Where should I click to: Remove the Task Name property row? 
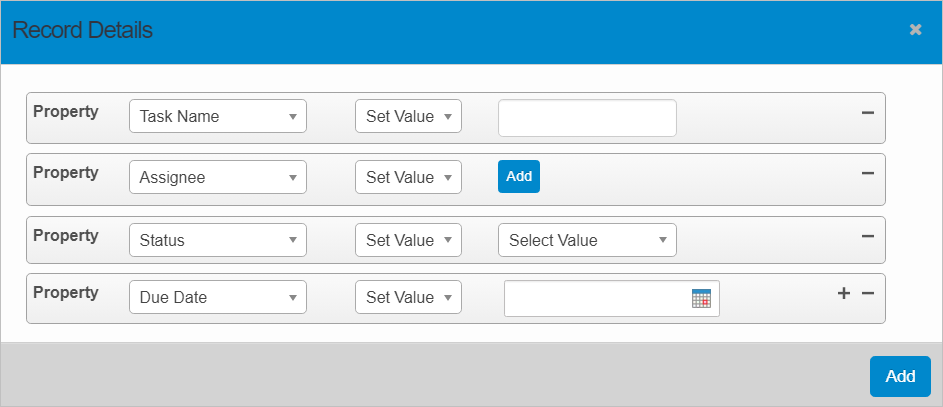(867, 112)
